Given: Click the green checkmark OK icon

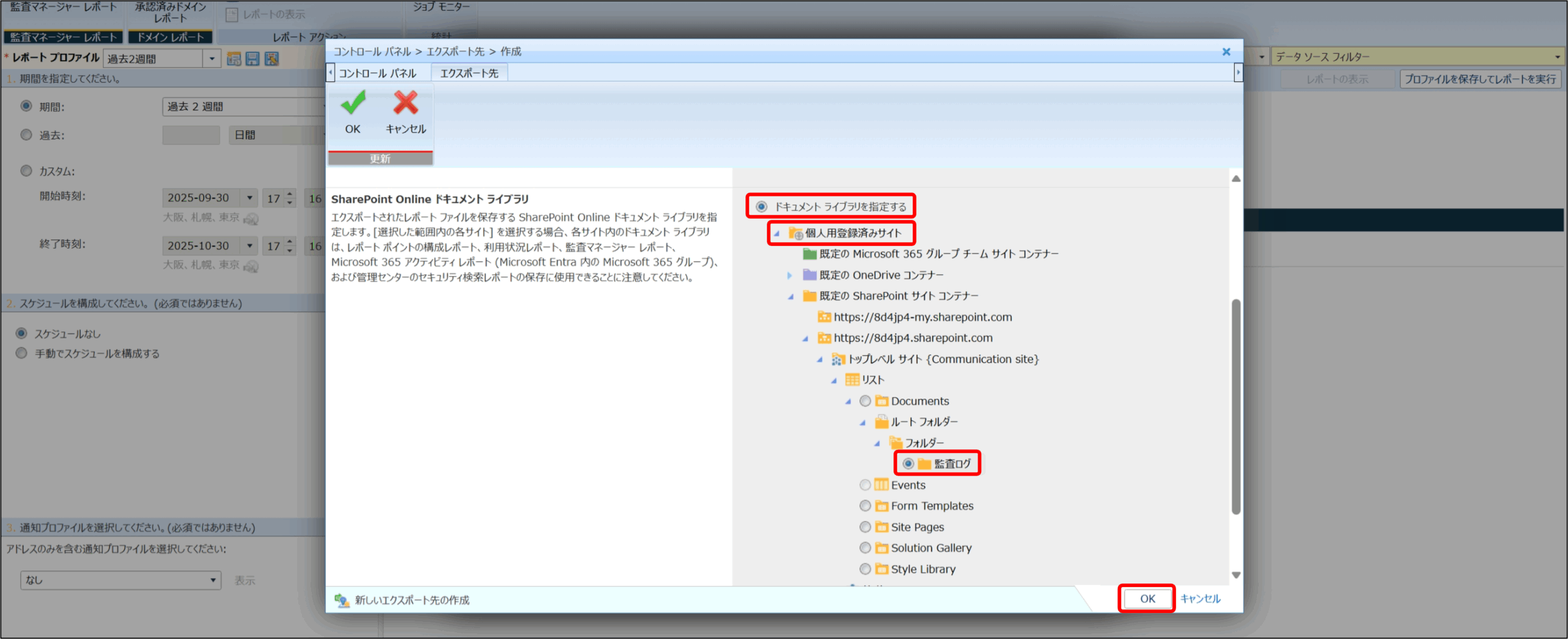Looking at the screenshot, I should [353, 103].
